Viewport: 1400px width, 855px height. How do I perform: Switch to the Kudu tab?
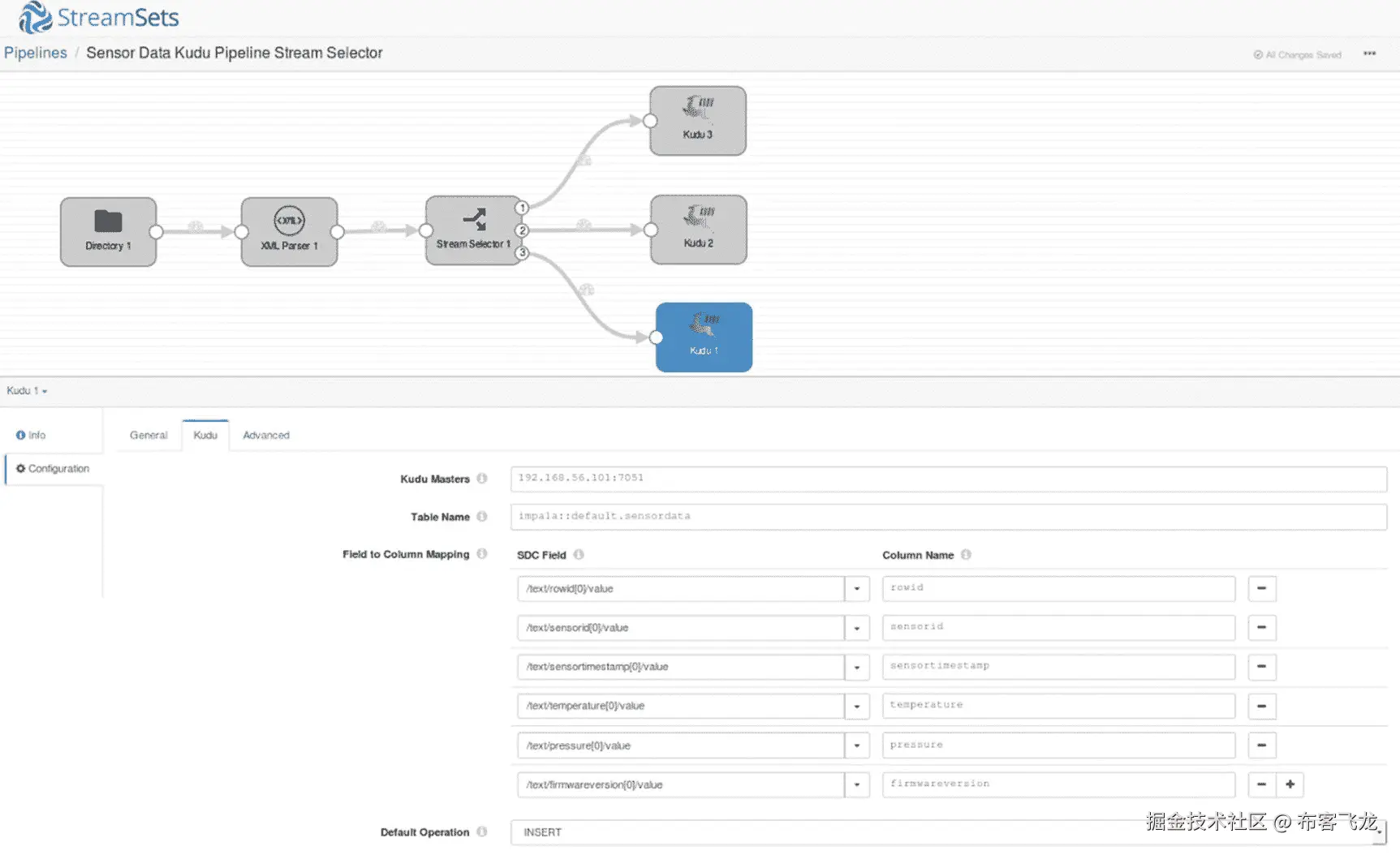[205, 436]
